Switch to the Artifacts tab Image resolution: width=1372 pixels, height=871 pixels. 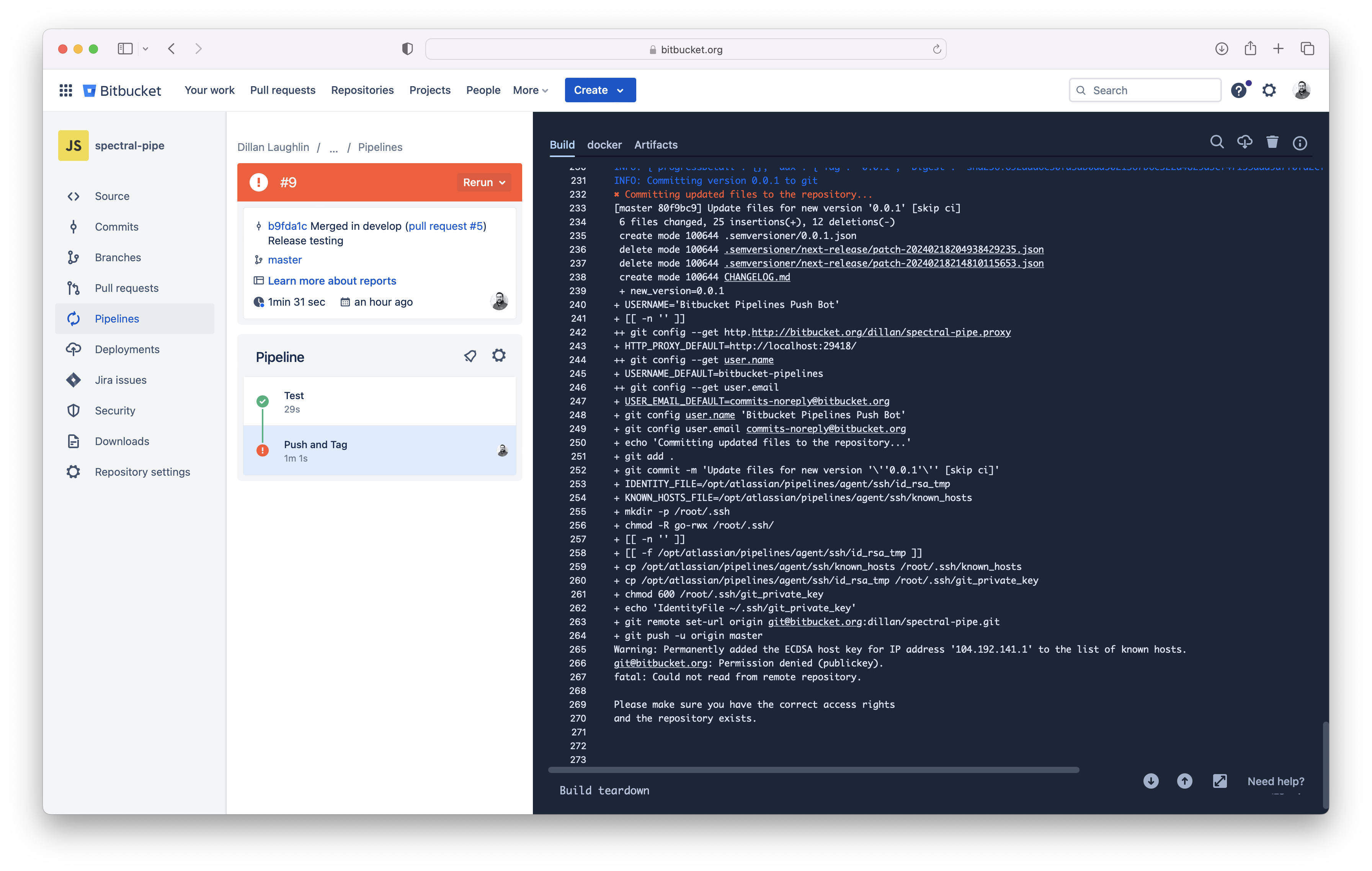656,145
